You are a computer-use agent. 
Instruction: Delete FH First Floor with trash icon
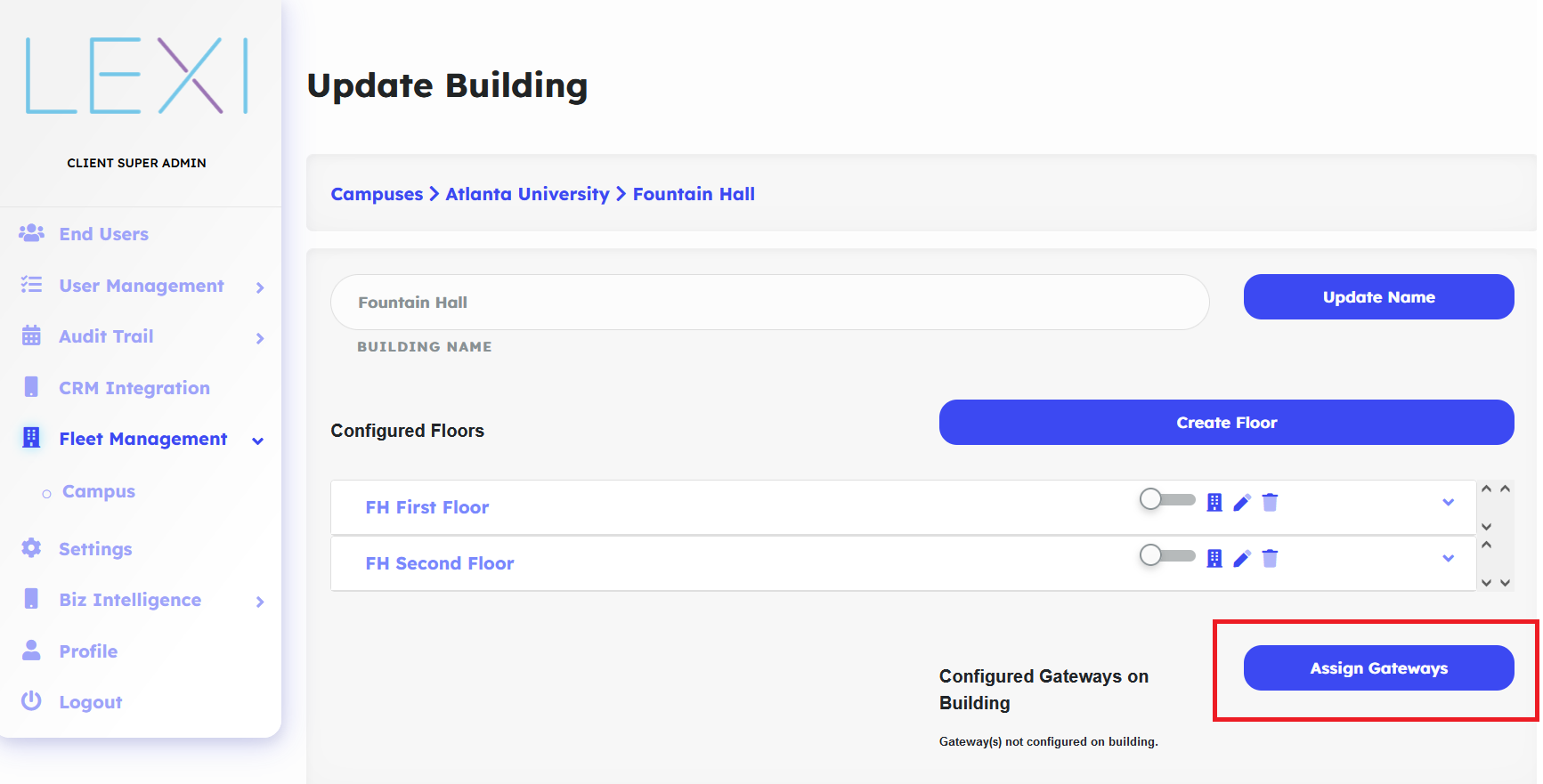click(x=1270, y=503)
